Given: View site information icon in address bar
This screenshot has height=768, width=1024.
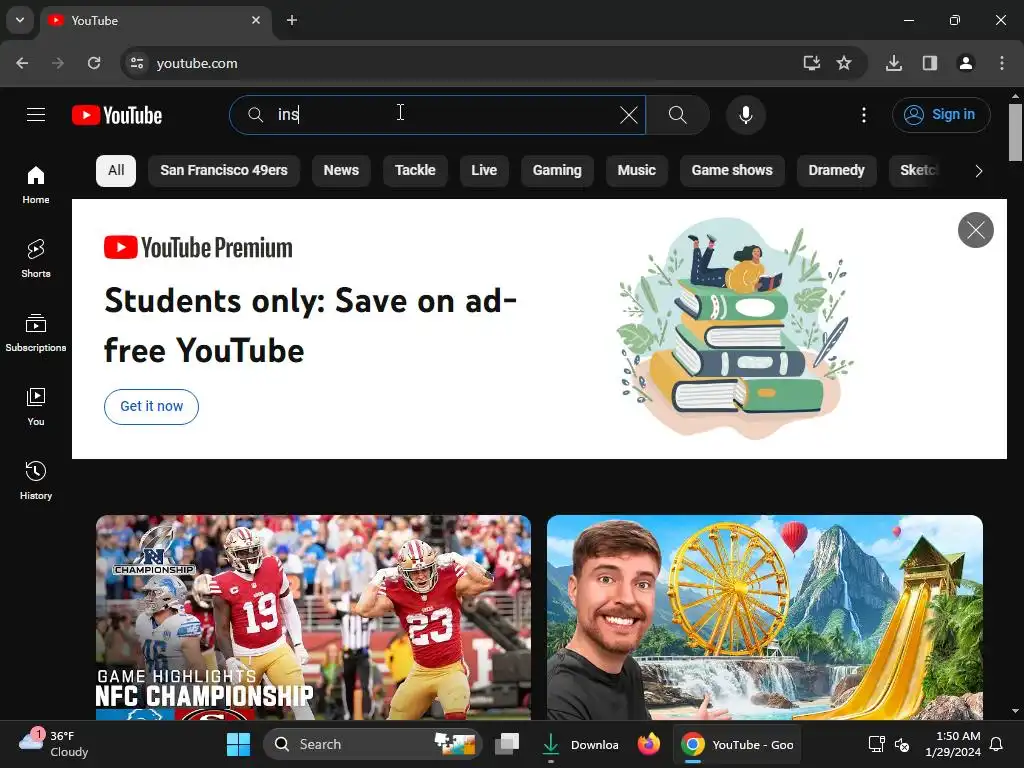Looking at the screenshot, I should pos(137,63).
